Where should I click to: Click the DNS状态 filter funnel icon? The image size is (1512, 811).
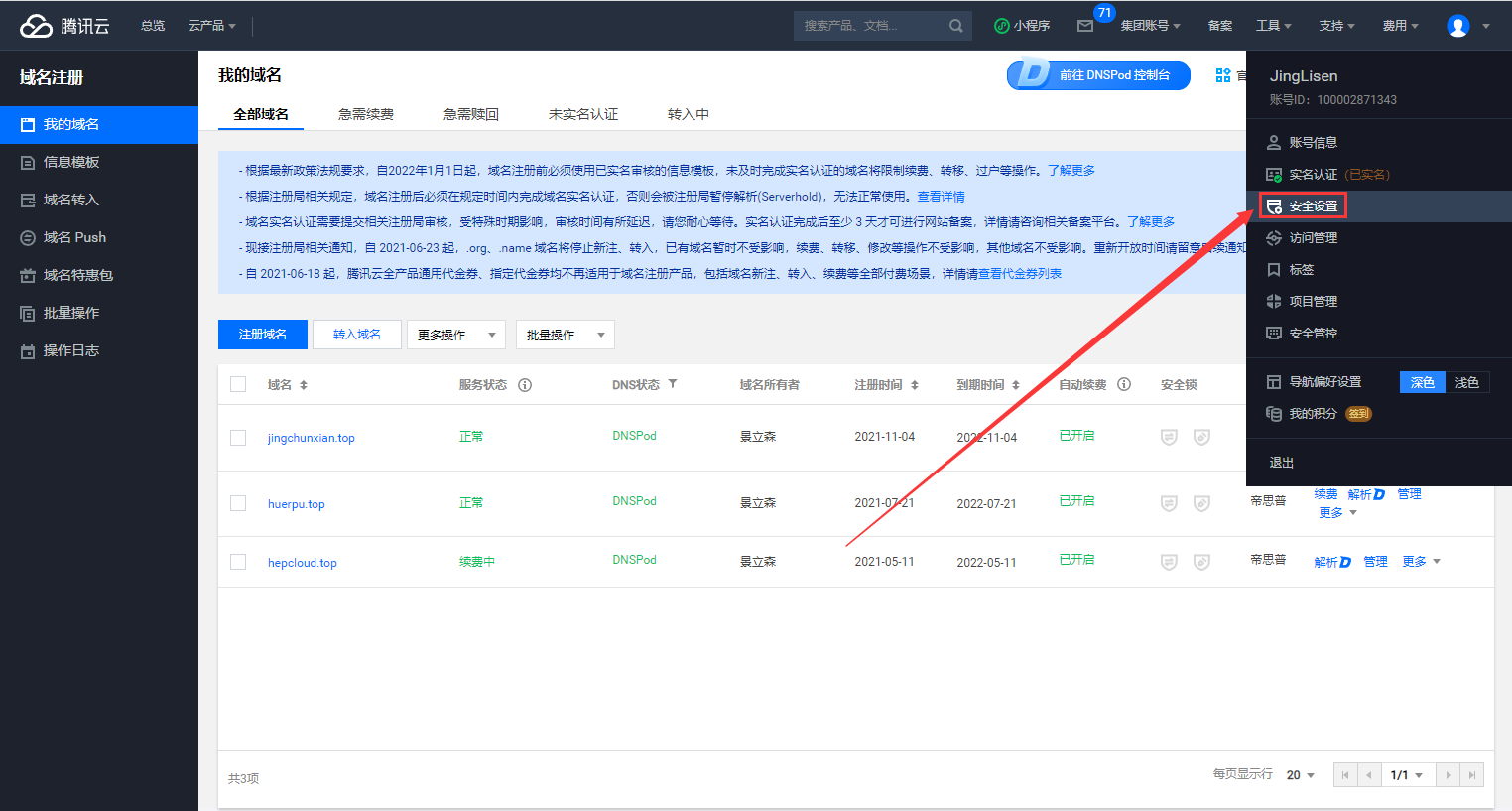673,384
